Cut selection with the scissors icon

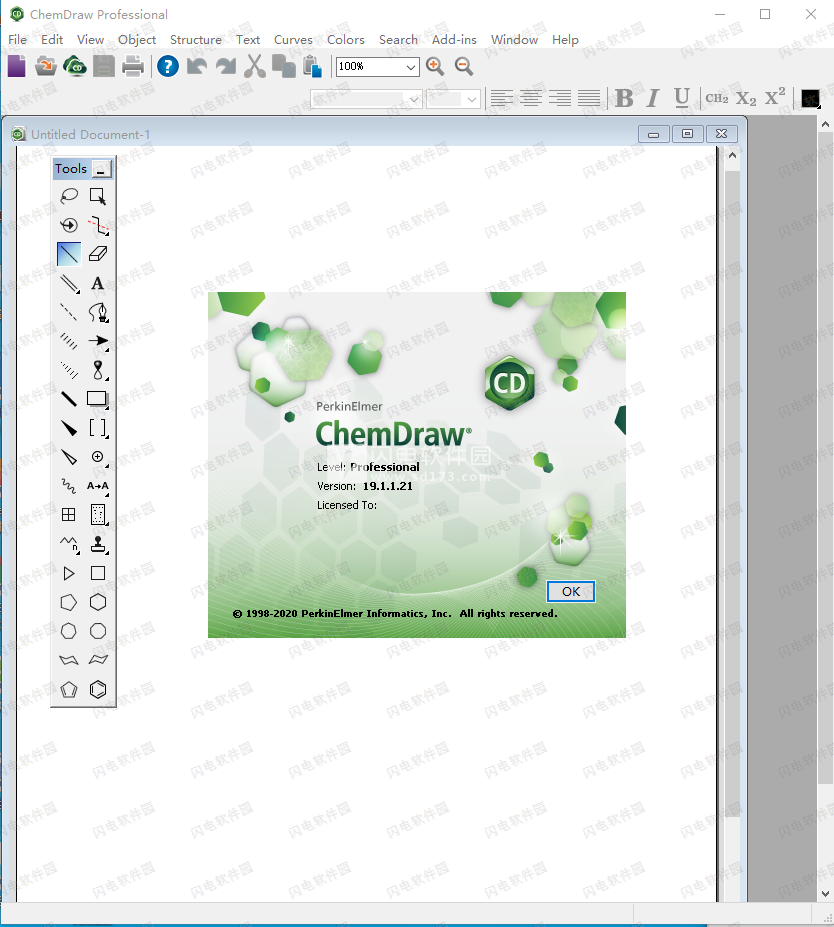[255, 66]
